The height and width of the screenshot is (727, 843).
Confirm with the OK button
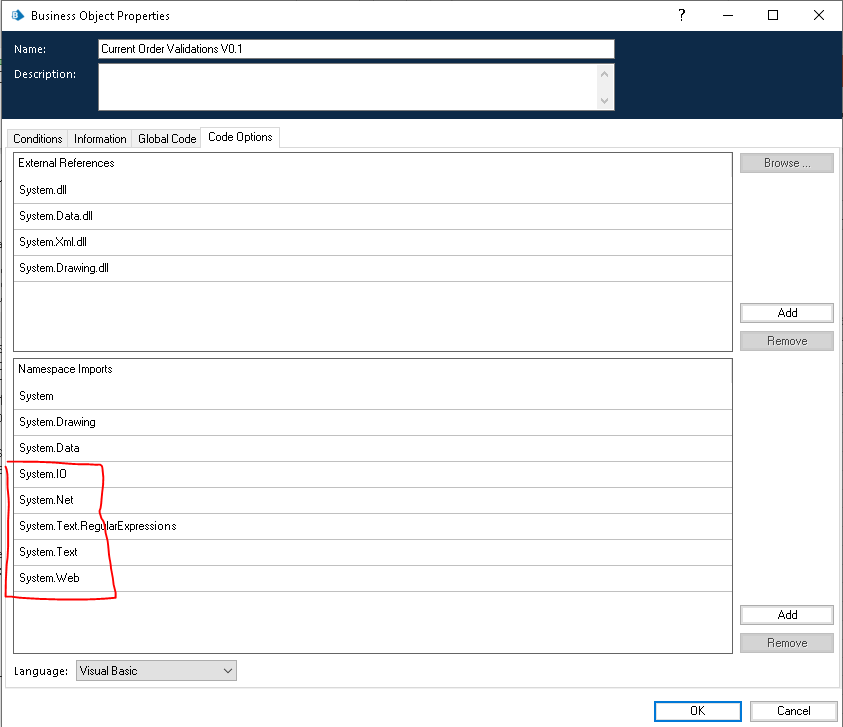pos(697,711)
